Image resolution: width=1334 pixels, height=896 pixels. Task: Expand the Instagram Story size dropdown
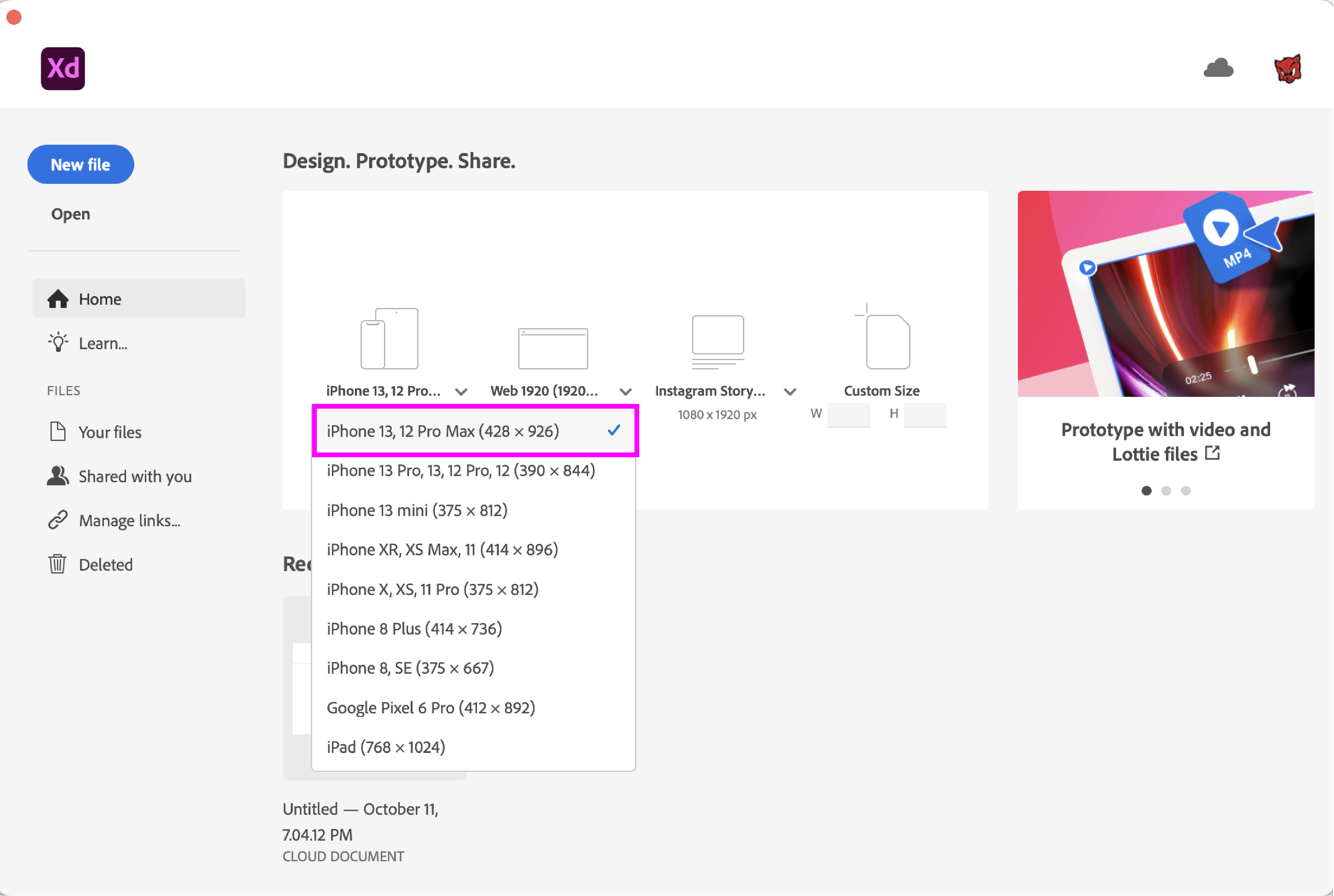coord(790,392)
